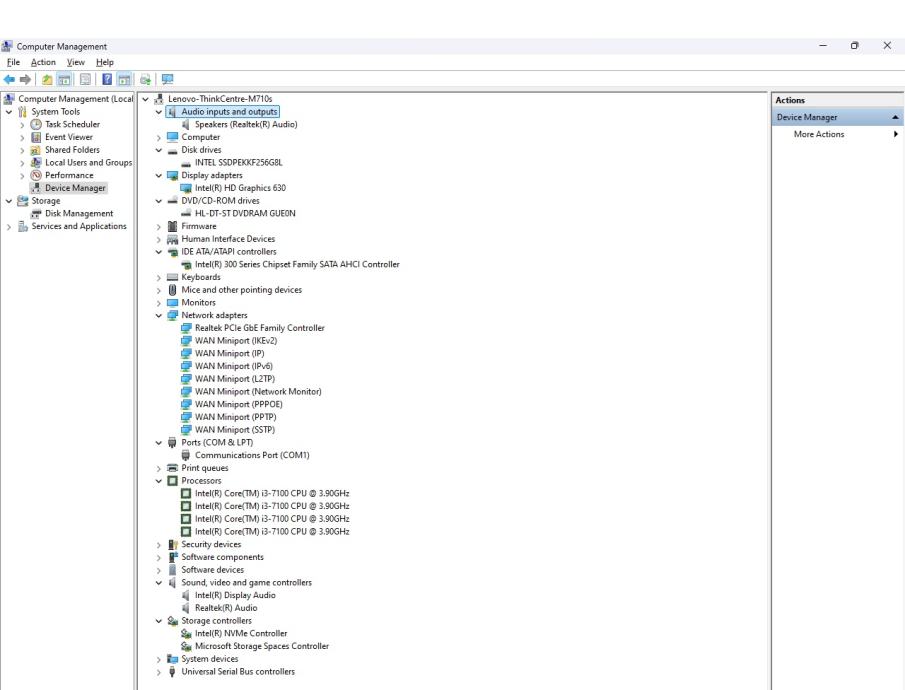905x690 pixels.
Task: Expand the Security devices category
Action: [x=159, y=544]
